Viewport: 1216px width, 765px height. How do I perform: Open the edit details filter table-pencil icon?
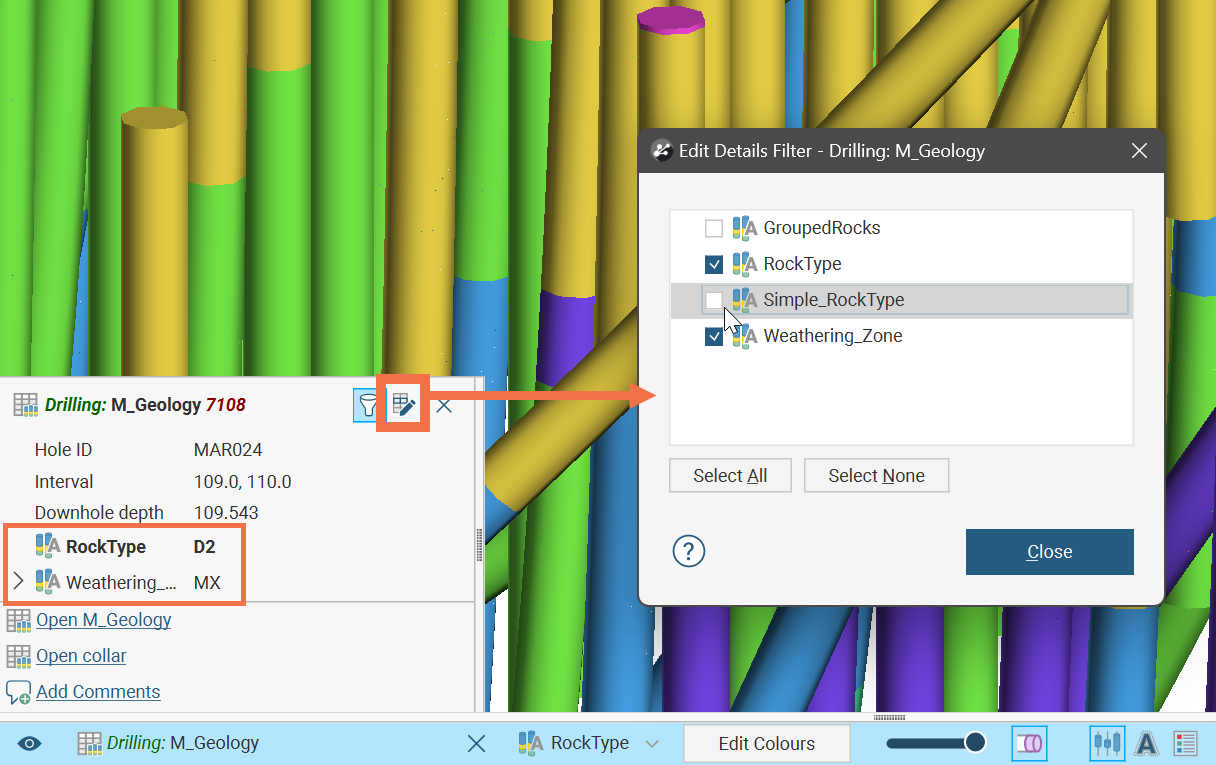tap(403, 405)
